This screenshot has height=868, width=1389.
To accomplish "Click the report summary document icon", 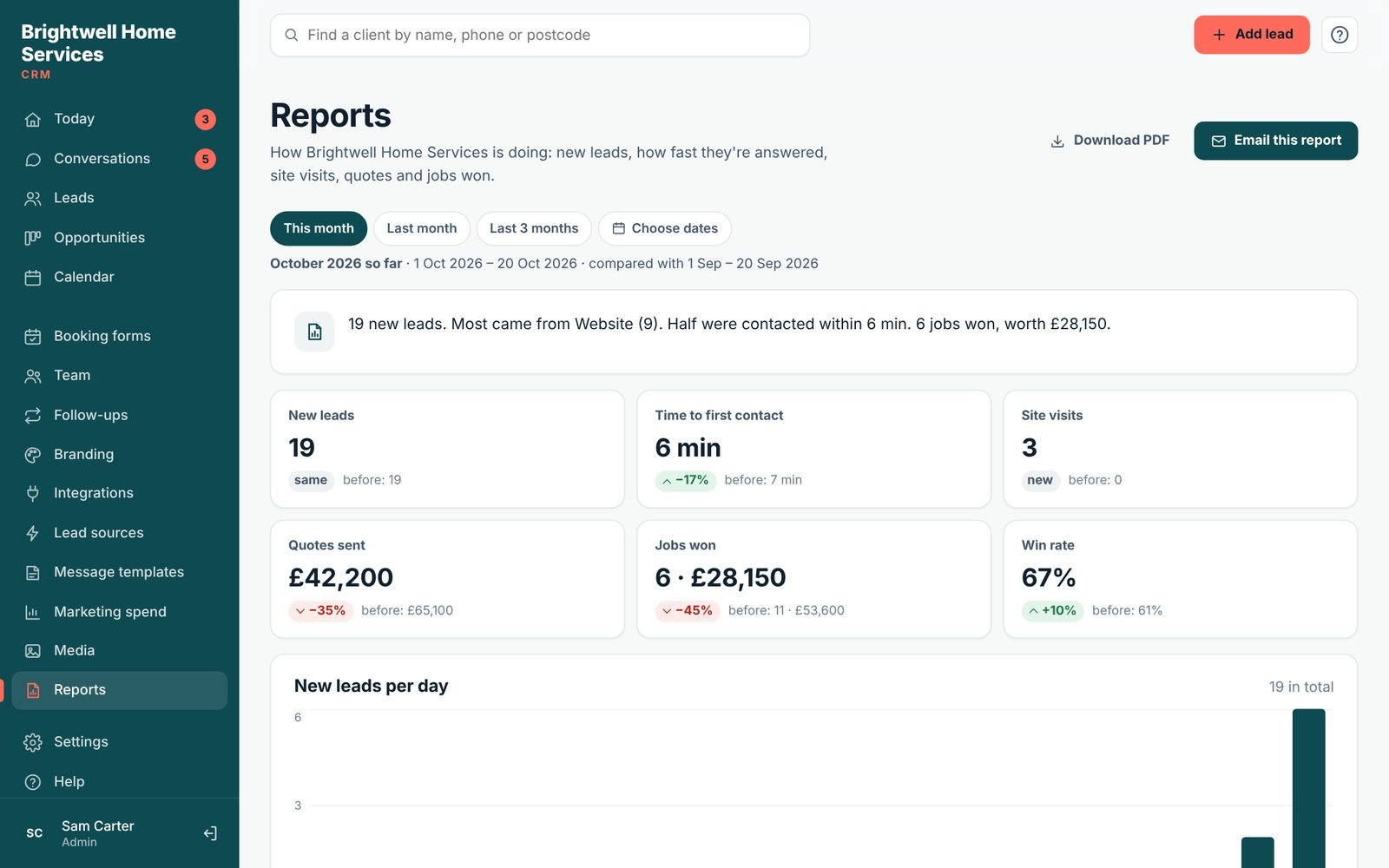I will [x=314, y=332].
